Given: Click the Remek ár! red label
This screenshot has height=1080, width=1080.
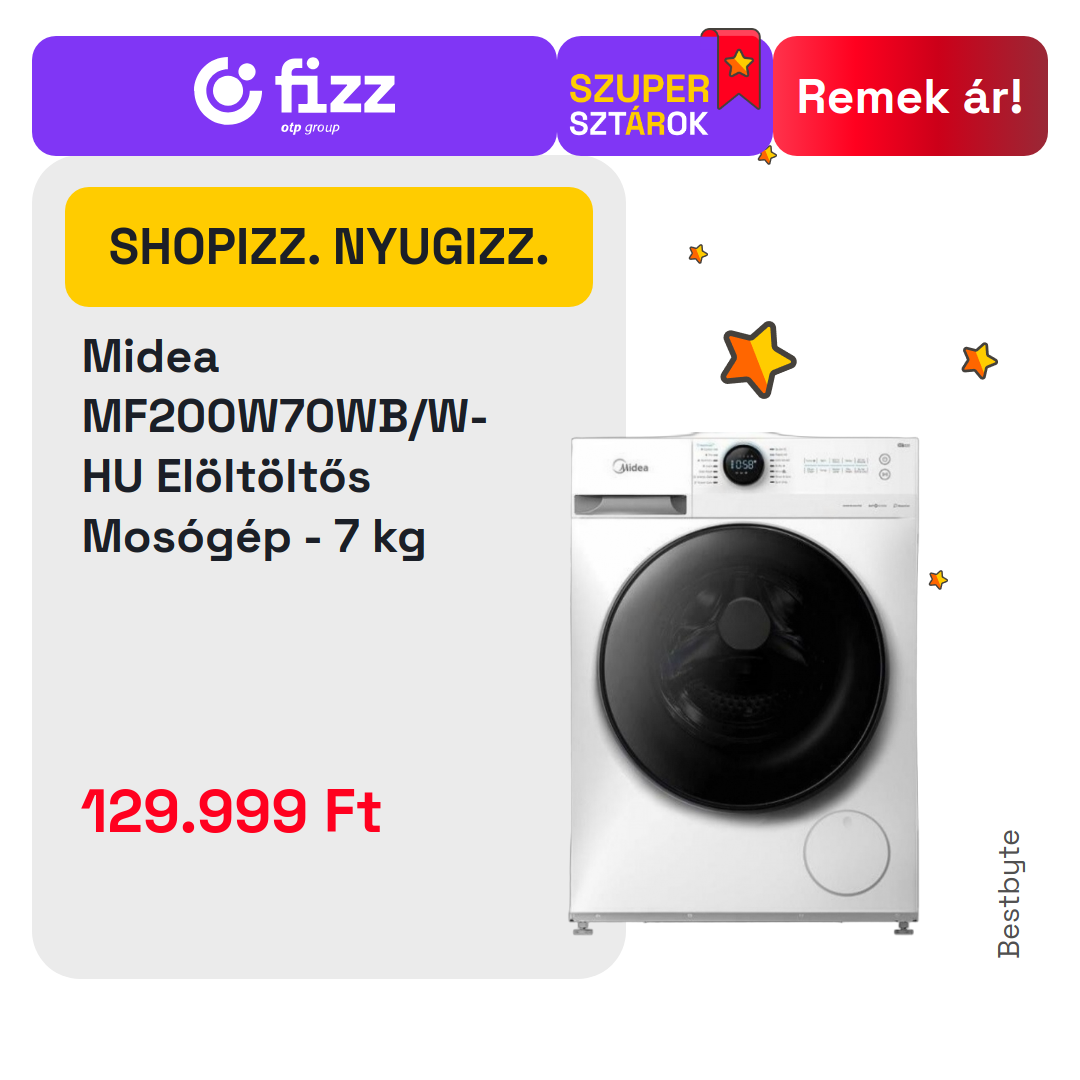Looking at the screenshot, I should [x=910, y=96].
